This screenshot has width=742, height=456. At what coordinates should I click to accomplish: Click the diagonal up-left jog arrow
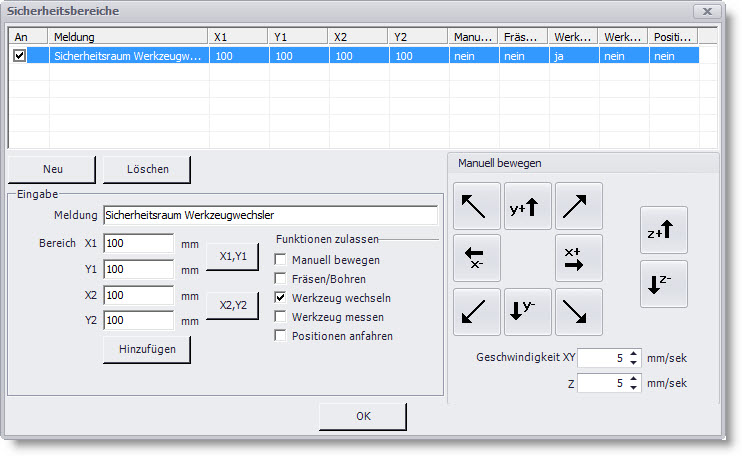coord(477,207)
